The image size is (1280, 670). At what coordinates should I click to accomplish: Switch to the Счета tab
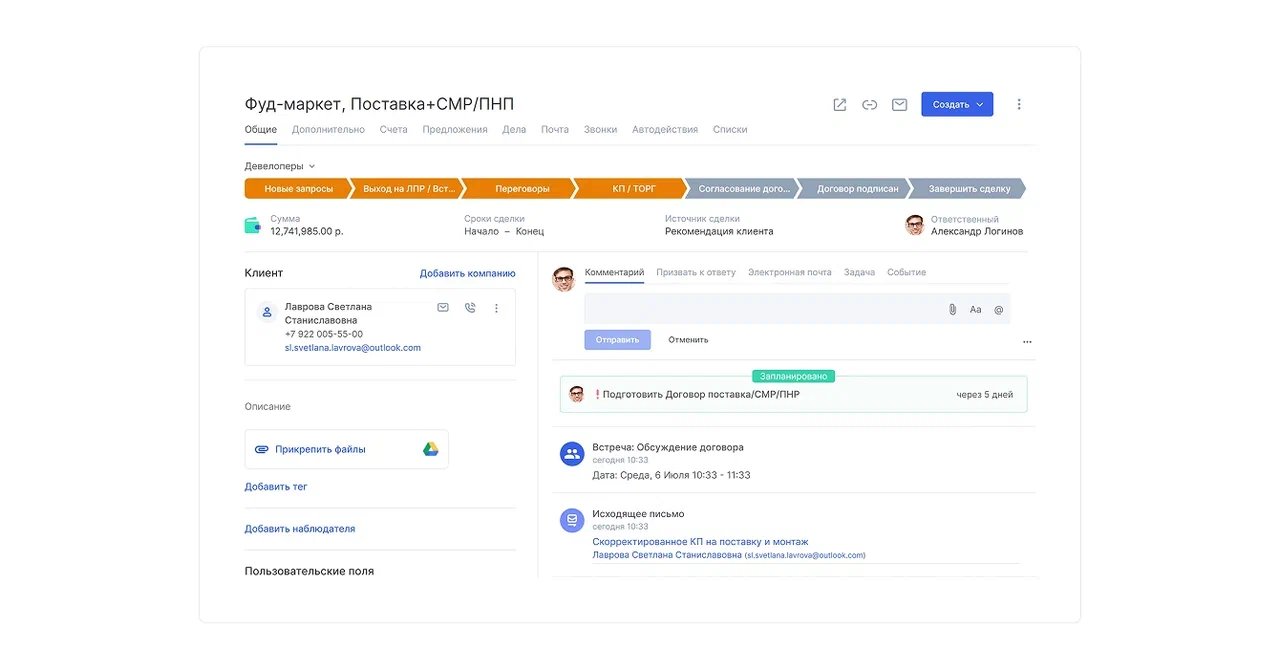[393, 130]
